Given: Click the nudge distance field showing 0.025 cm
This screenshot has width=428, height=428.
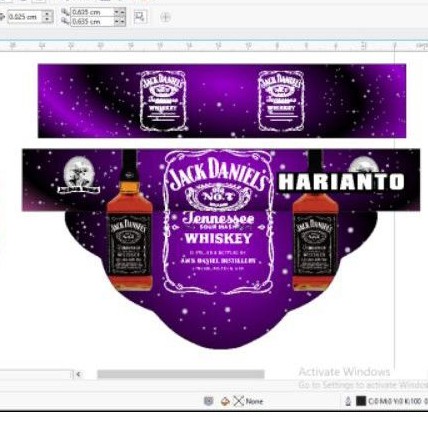Looking at the screenshot, I should 25,17.
